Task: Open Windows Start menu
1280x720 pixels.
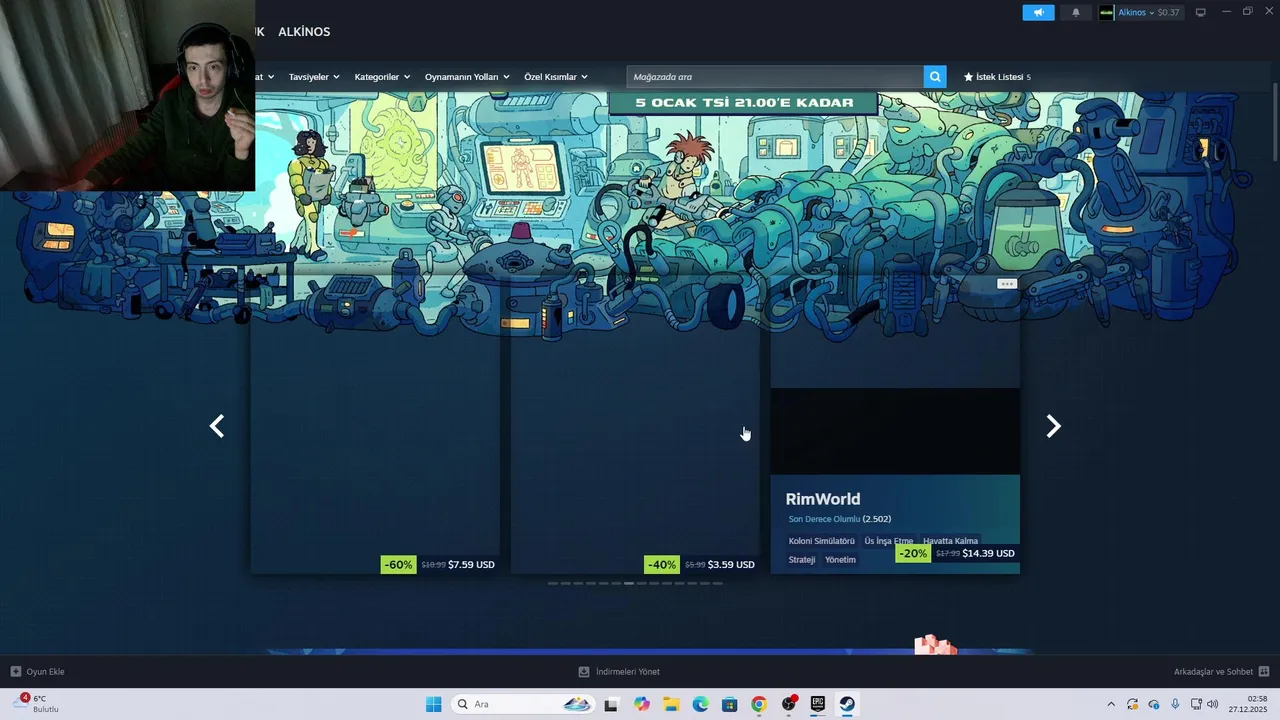Action: 433,704
